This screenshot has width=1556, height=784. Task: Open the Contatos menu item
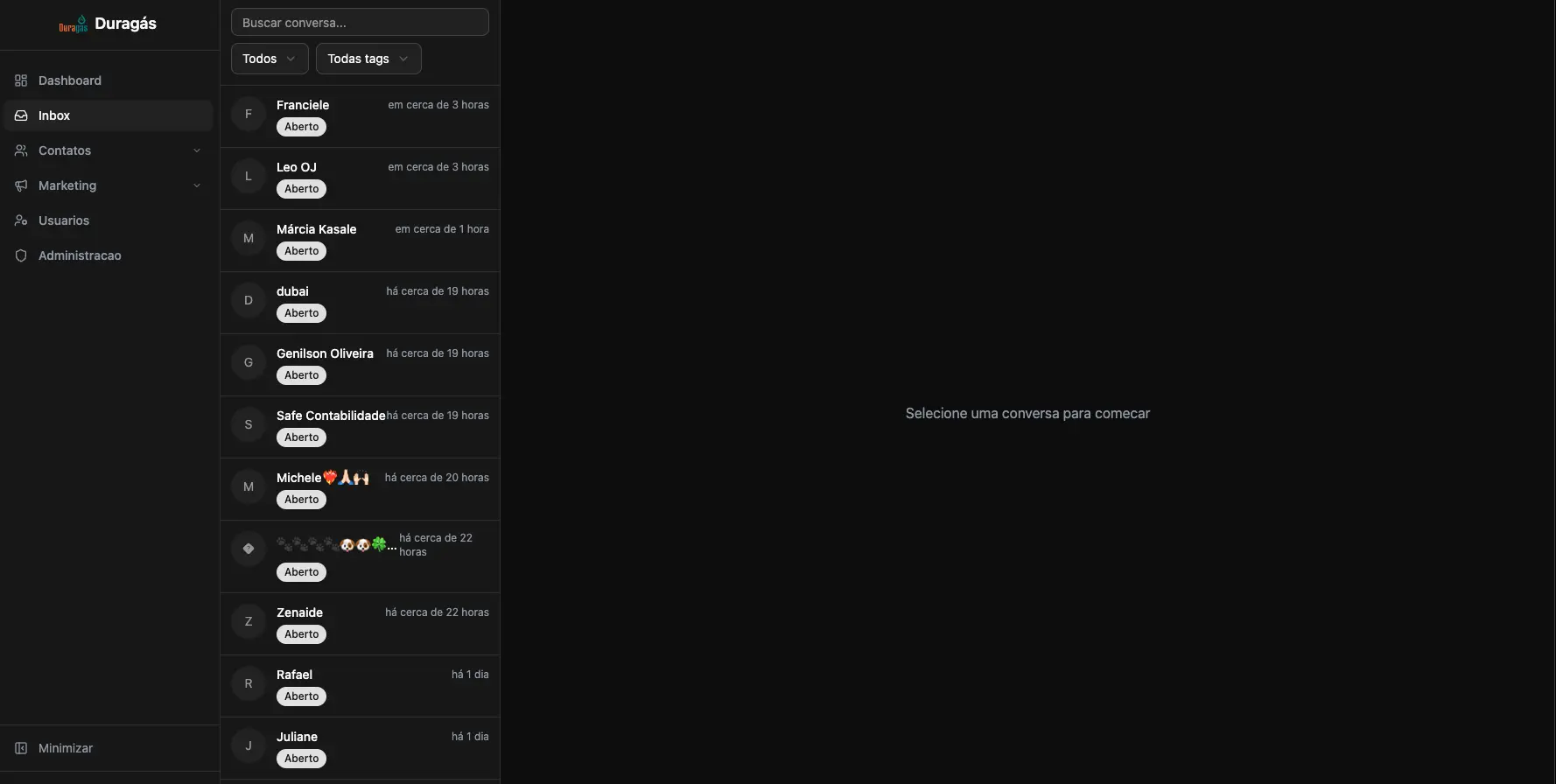pyautogui.click(x=109, y=150)
